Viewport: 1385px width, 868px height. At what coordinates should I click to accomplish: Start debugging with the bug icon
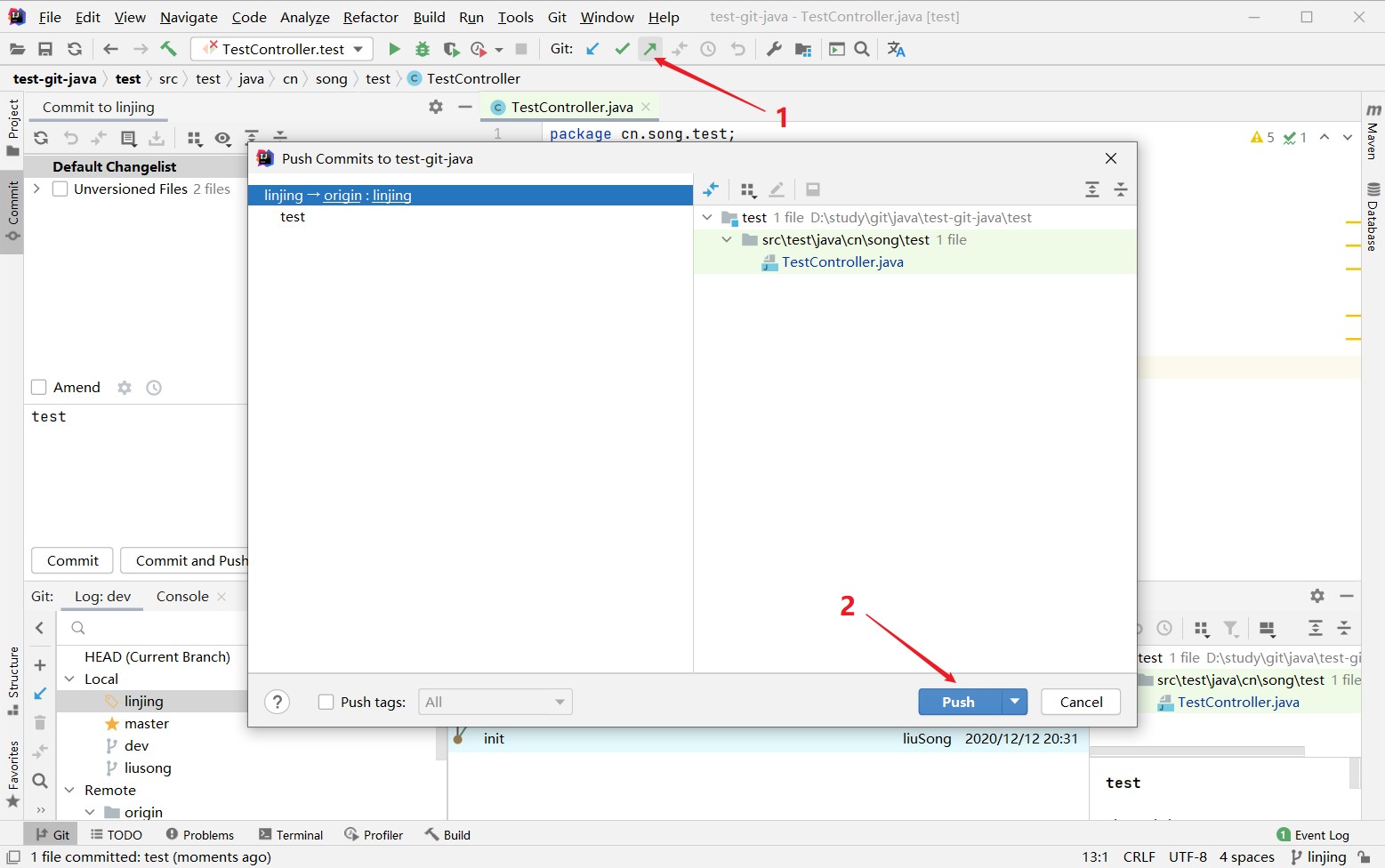pyautogui.click(x=423, y=49)
